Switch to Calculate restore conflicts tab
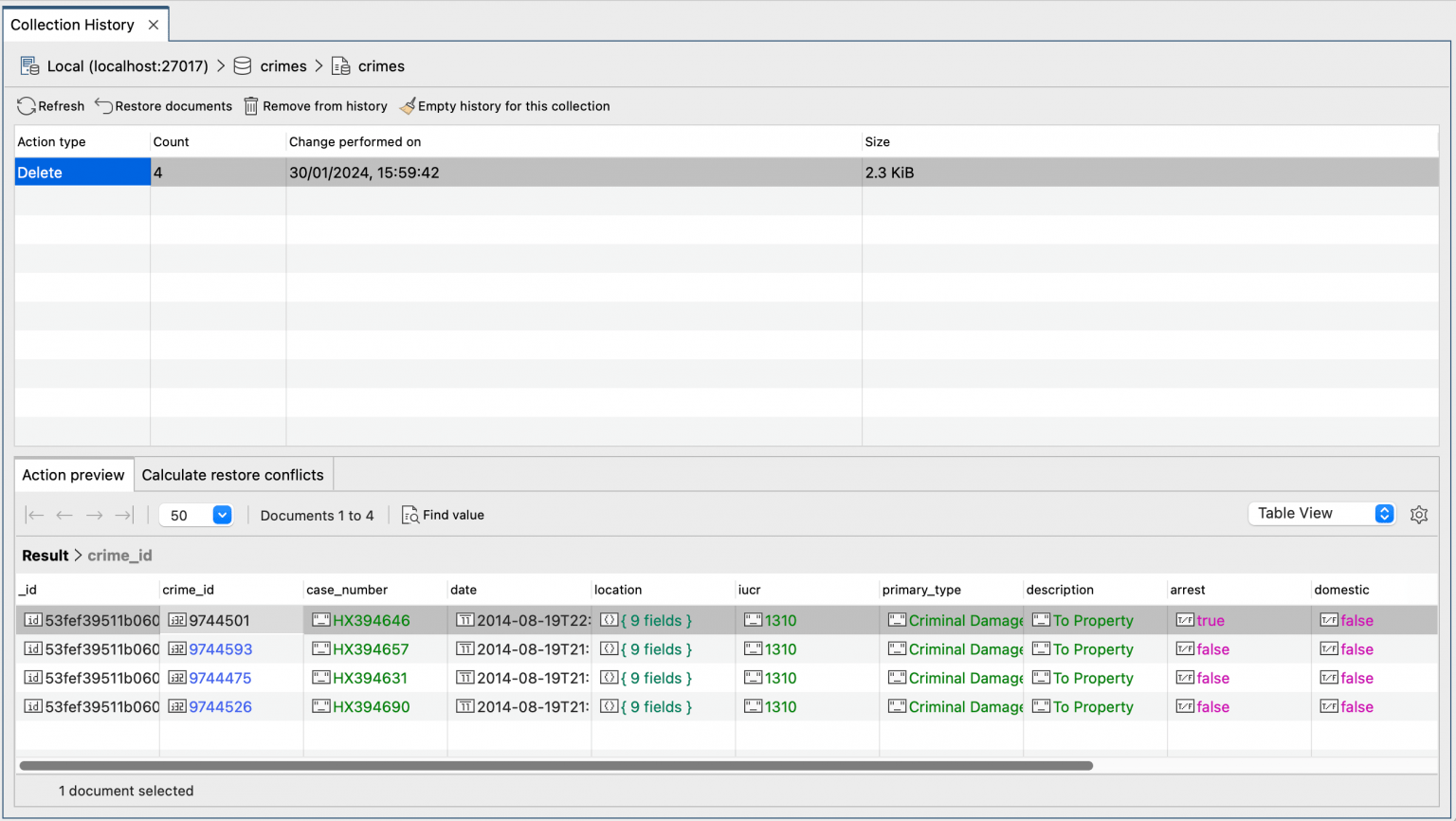The height and width of the screenshot is (821, 1456). tap(232, 475)
